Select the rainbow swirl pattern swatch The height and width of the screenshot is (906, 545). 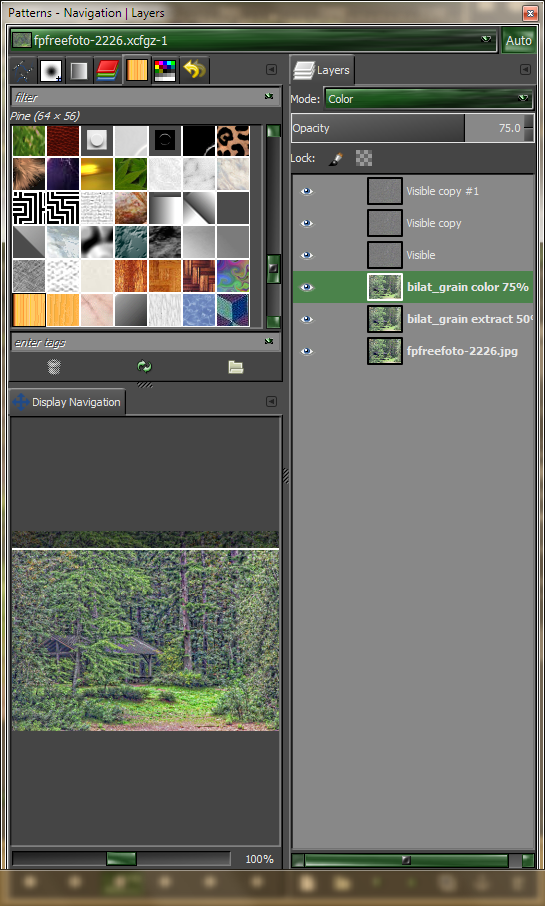point(233,276)
